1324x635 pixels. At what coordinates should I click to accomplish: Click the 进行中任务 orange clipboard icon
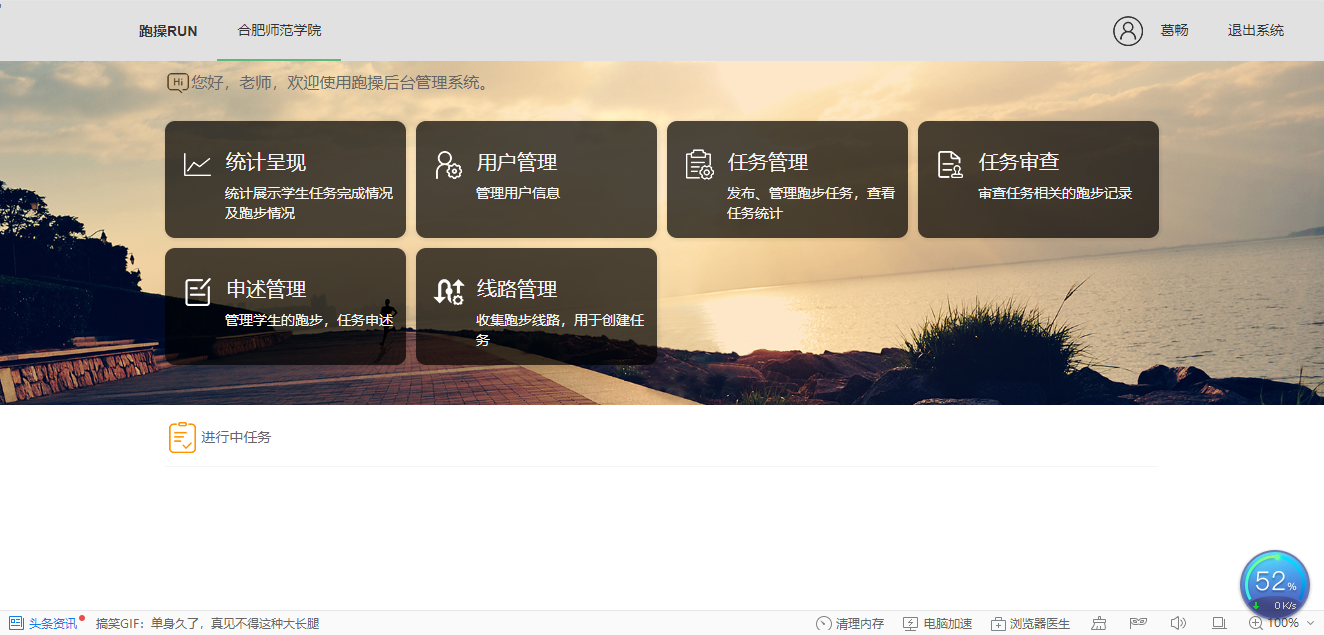pyautogui.click(x=182, y=437)
